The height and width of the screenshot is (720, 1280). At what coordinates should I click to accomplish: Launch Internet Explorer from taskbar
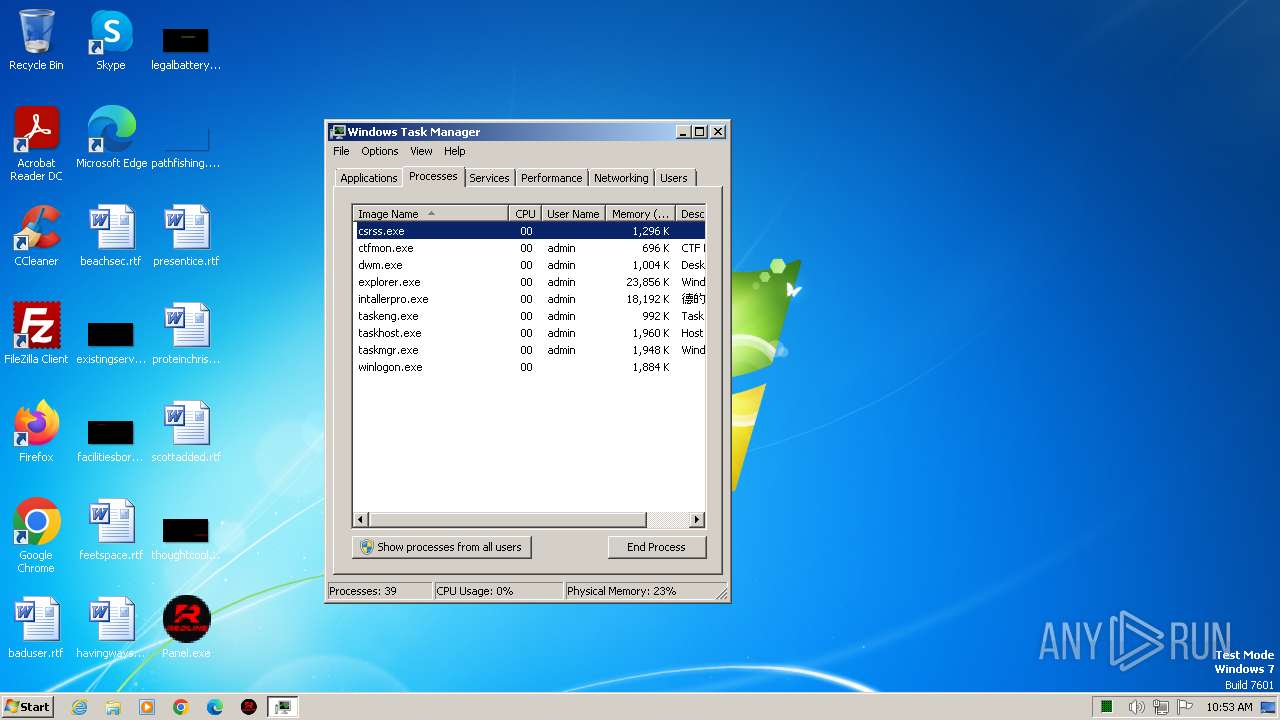(79, 707)
